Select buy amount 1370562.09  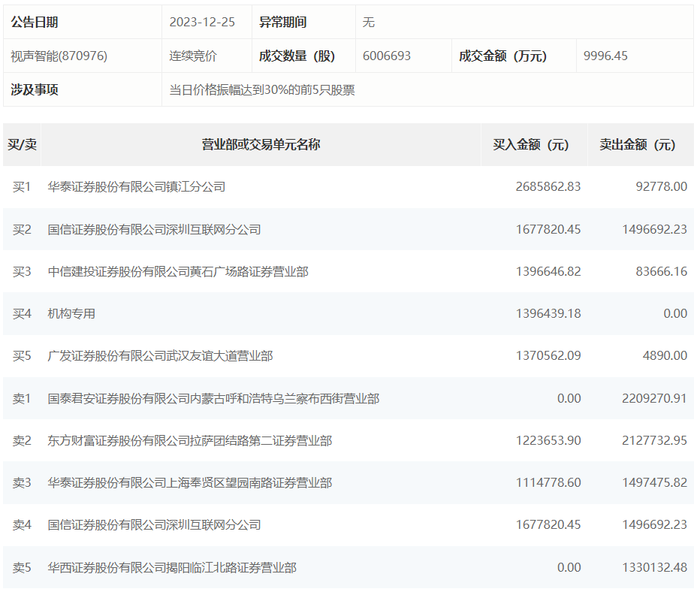[548, 356]
